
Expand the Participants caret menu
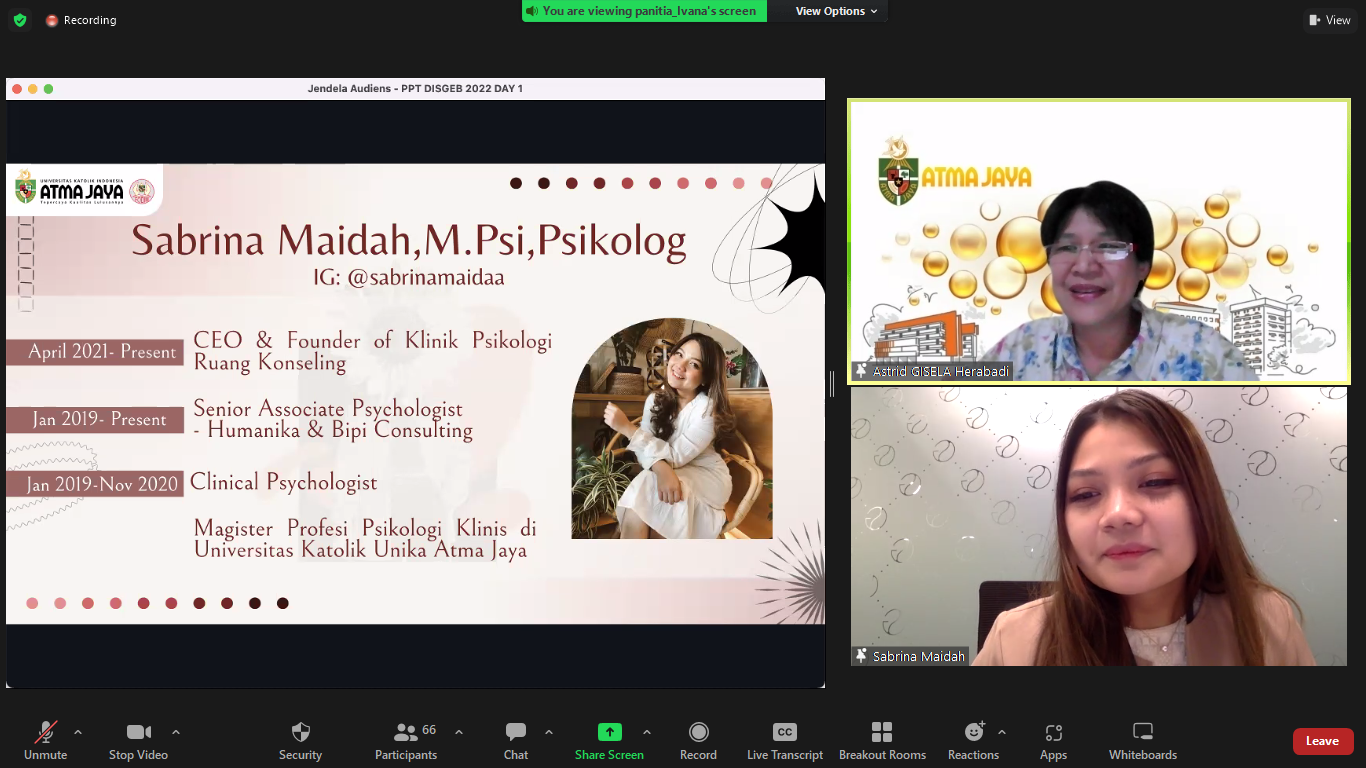point(459,732)
